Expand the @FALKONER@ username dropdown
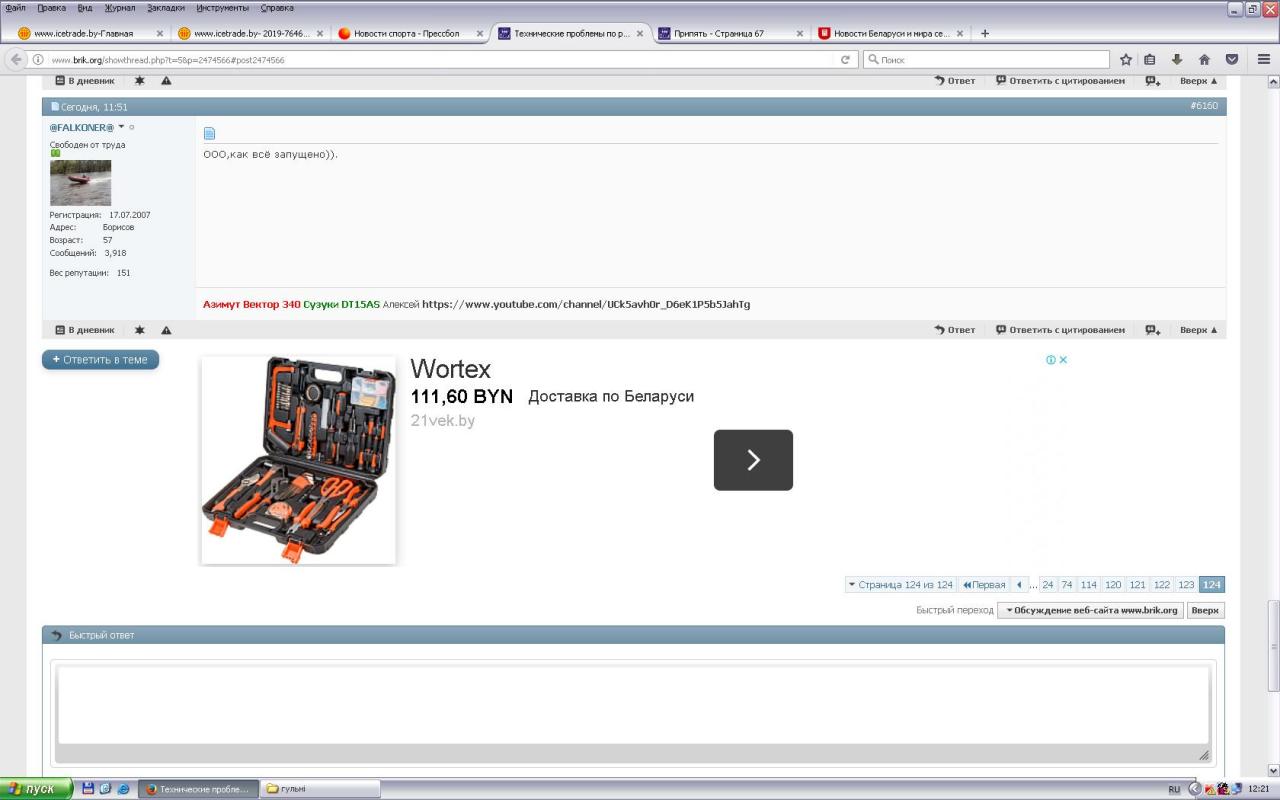1280x800 pixels. click(x=122, y=127)
